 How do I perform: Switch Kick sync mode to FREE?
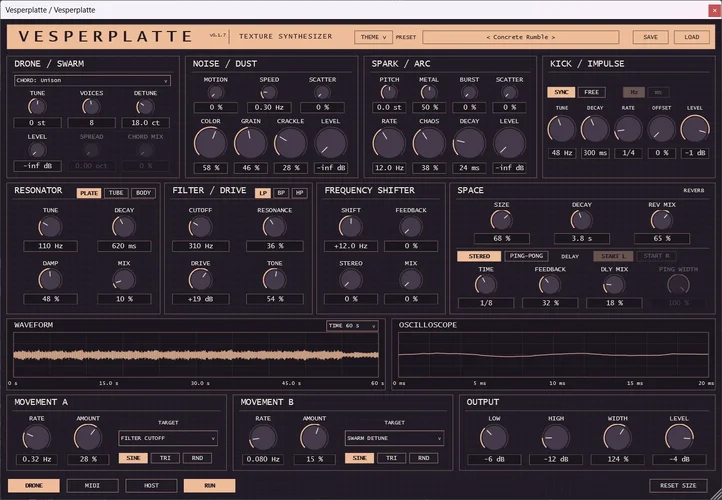(591, 92)
